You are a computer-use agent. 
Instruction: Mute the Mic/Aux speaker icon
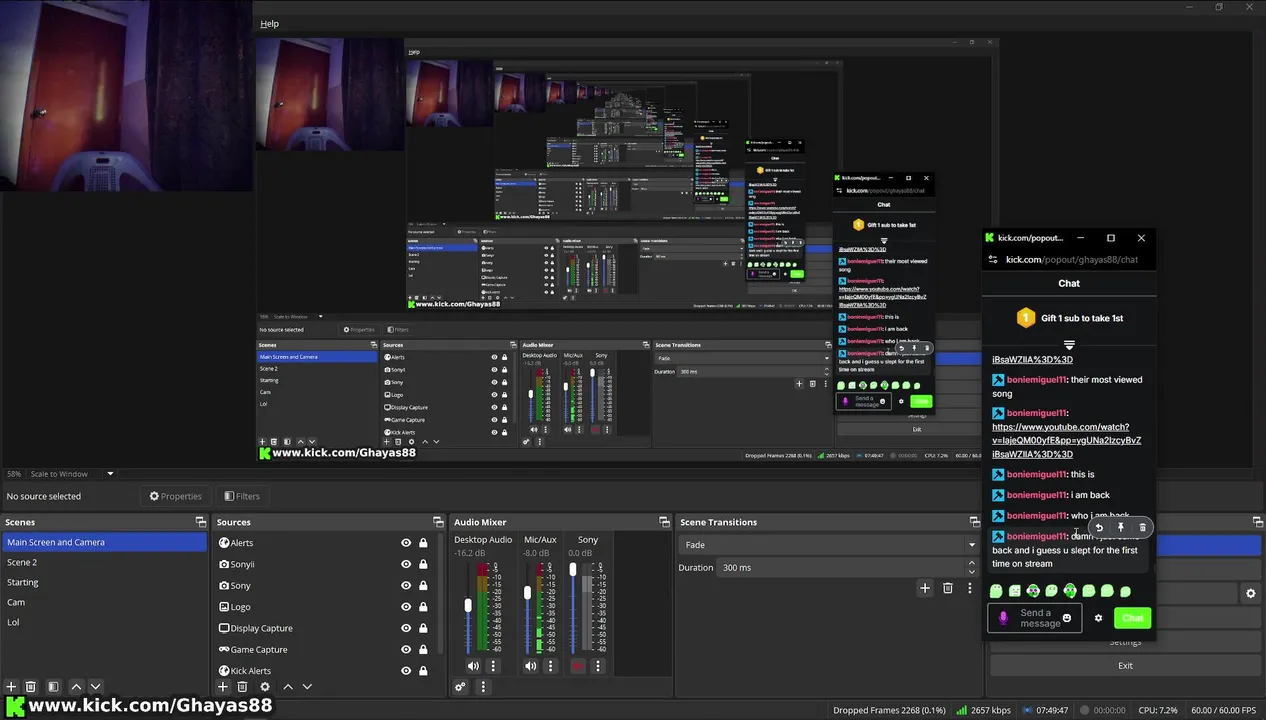531,666
